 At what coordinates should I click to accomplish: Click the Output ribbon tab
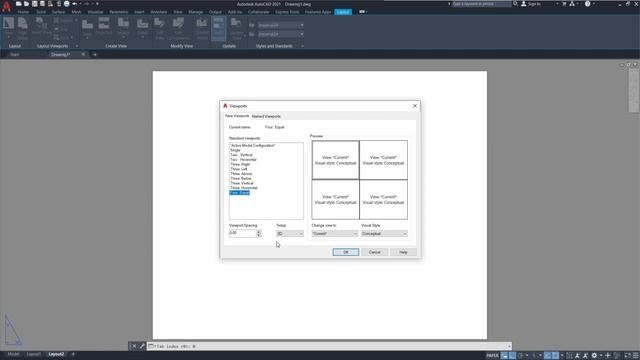click(x=215, y=12)
